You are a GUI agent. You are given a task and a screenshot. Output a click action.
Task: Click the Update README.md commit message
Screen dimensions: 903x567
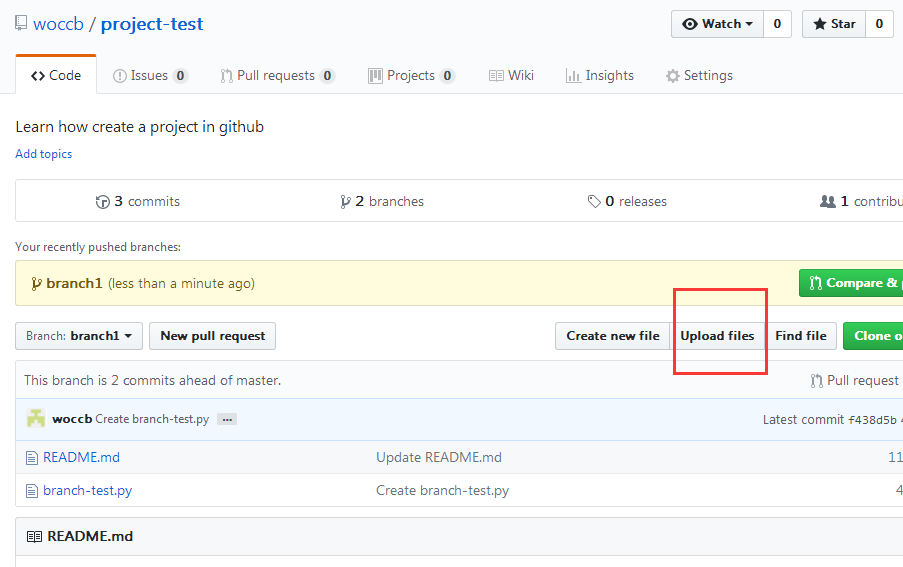439,458
